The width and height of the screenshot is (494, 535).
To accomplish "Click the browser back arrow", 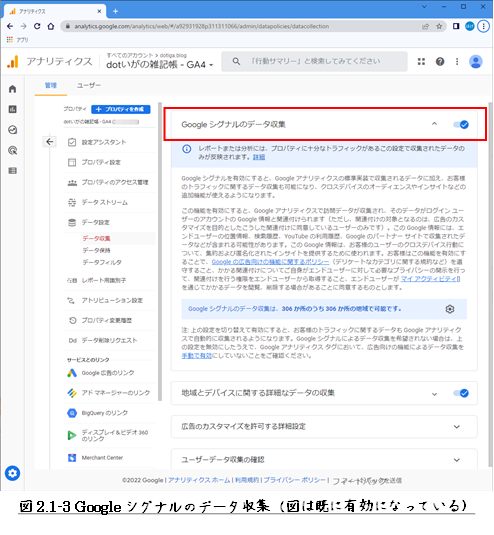I will [x=10, y=26].
